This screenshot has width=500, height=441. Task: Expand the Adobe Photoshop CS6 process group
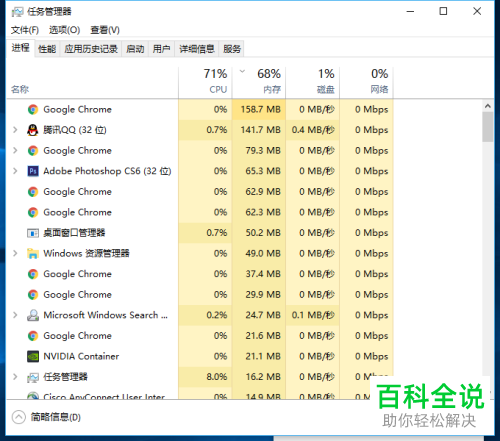click(x=15, y=171)
